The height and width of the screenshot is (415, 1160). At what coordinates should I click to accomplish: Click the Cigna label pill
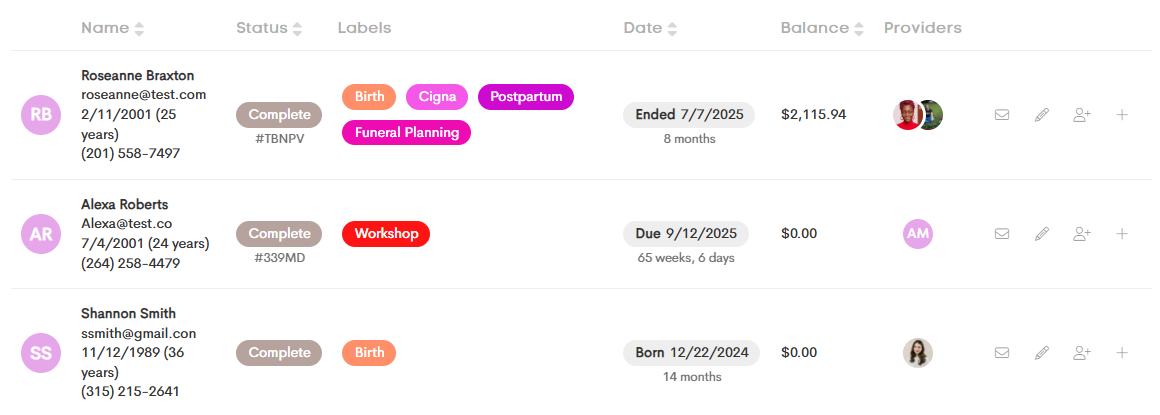point(436,97)
